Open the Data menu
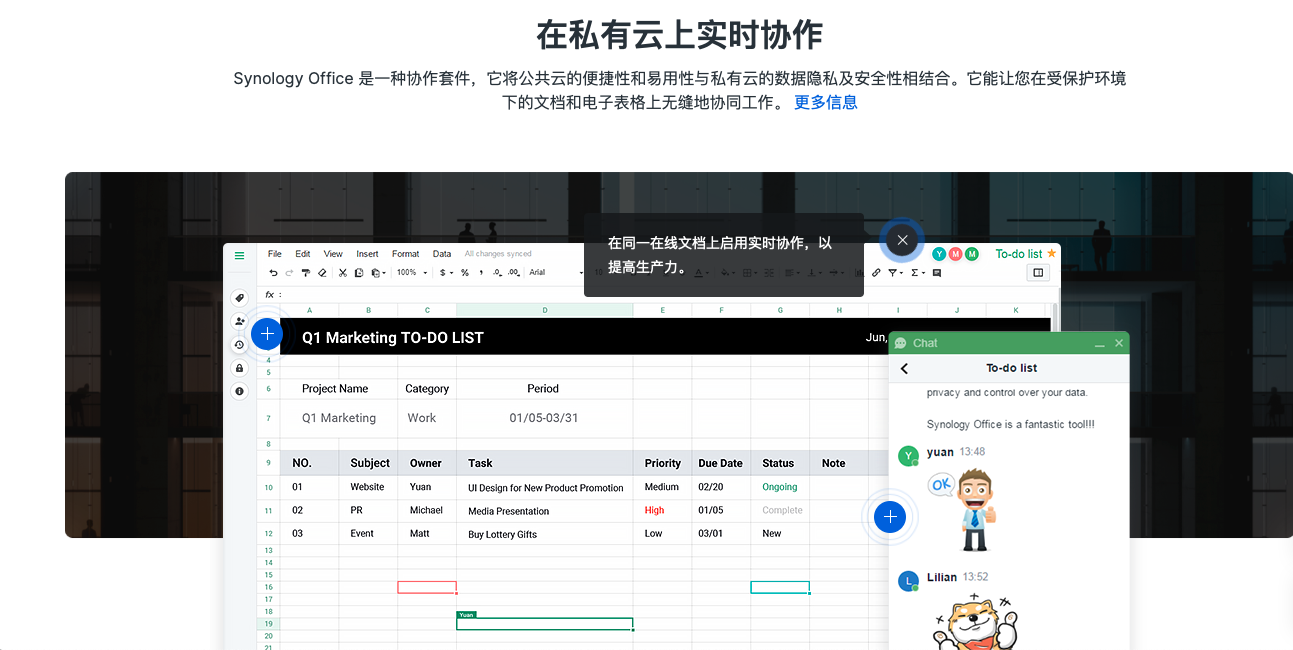 442,254
